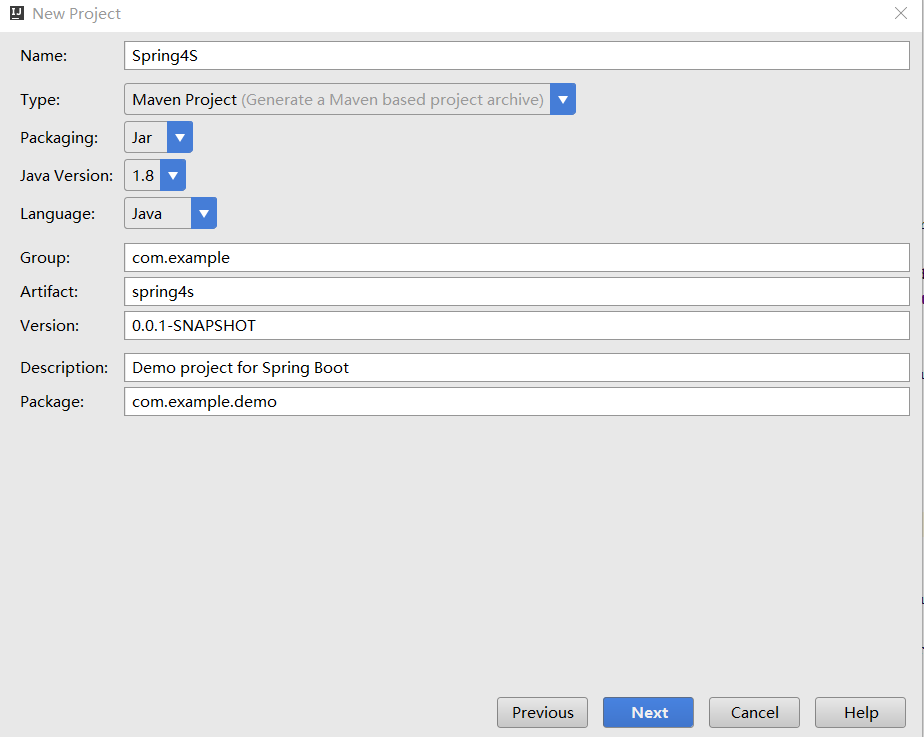Open the Java Version dropdown arrow
Viewport: 924px width, 737px height.
click(x=173, y=176)
